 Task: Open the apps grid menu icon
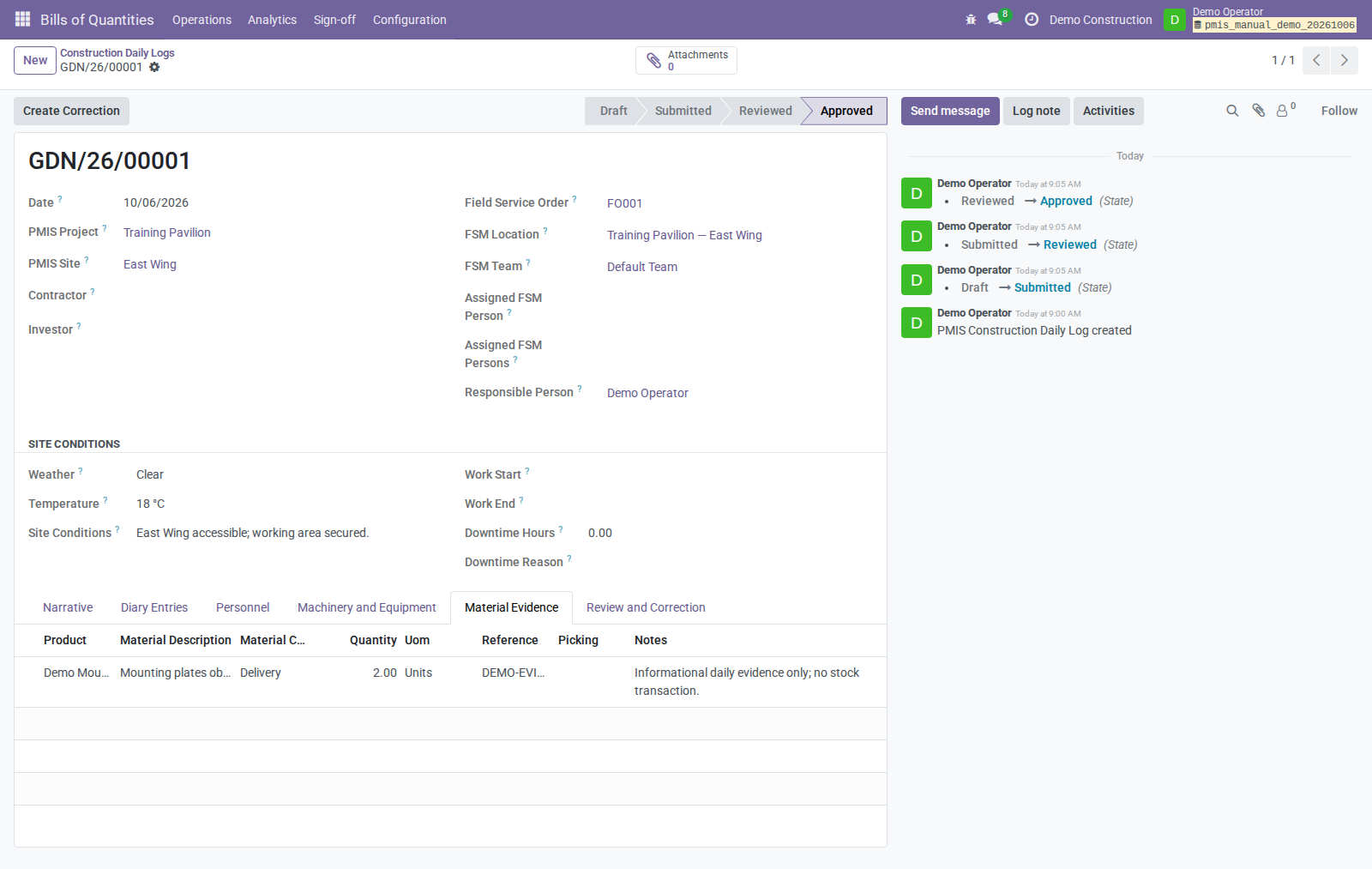pyautogui.click(x=22, y=19)
